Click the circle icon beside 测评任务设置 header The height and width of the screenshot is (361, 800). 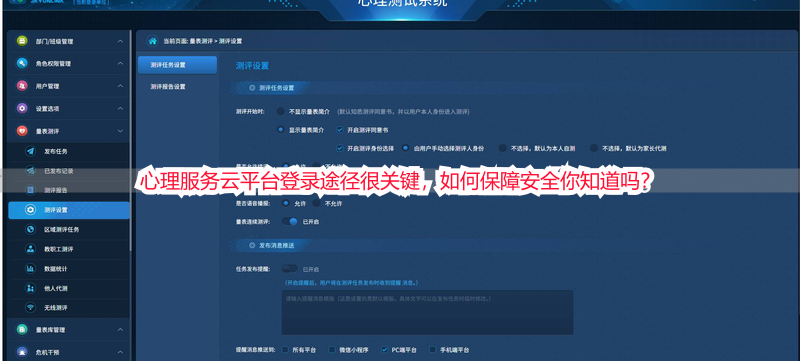pyautogui.click(x=252, y=88)
